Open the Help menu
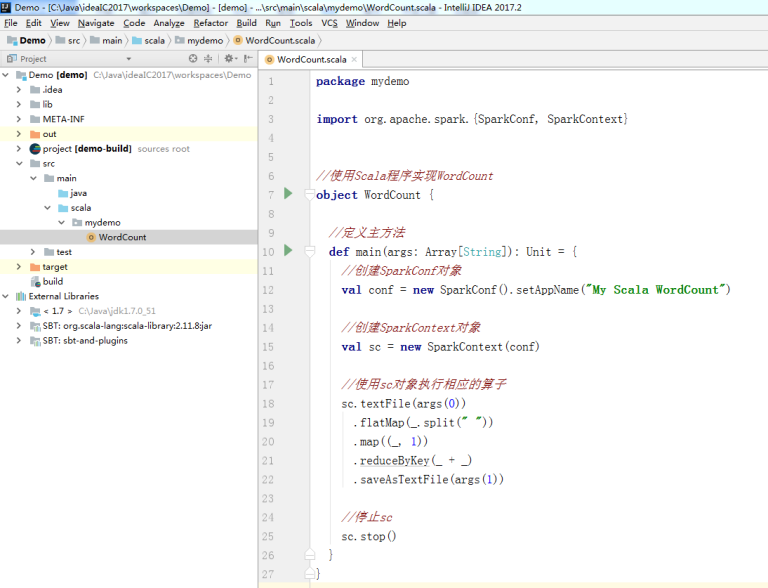Image resolution: width=768 pixels, height=588 pixels. click(397, 23)
